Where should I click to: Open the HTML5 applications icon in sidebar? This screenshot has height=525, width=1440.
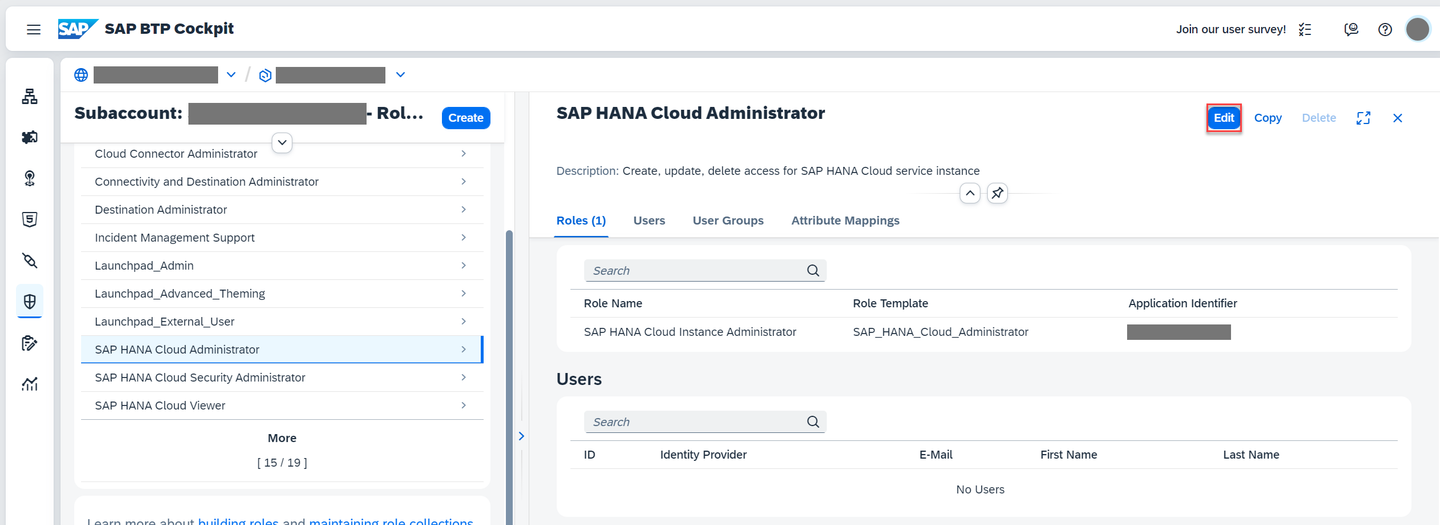point(30,219)
